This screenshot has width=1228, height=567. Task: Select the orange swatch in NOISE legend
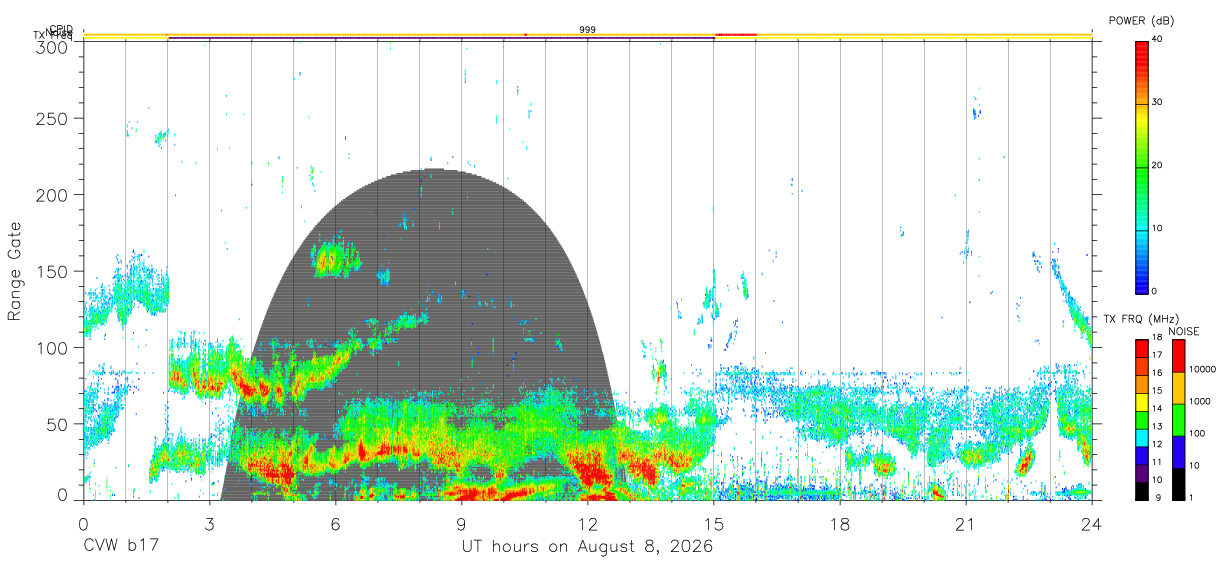click(1178, 388)
